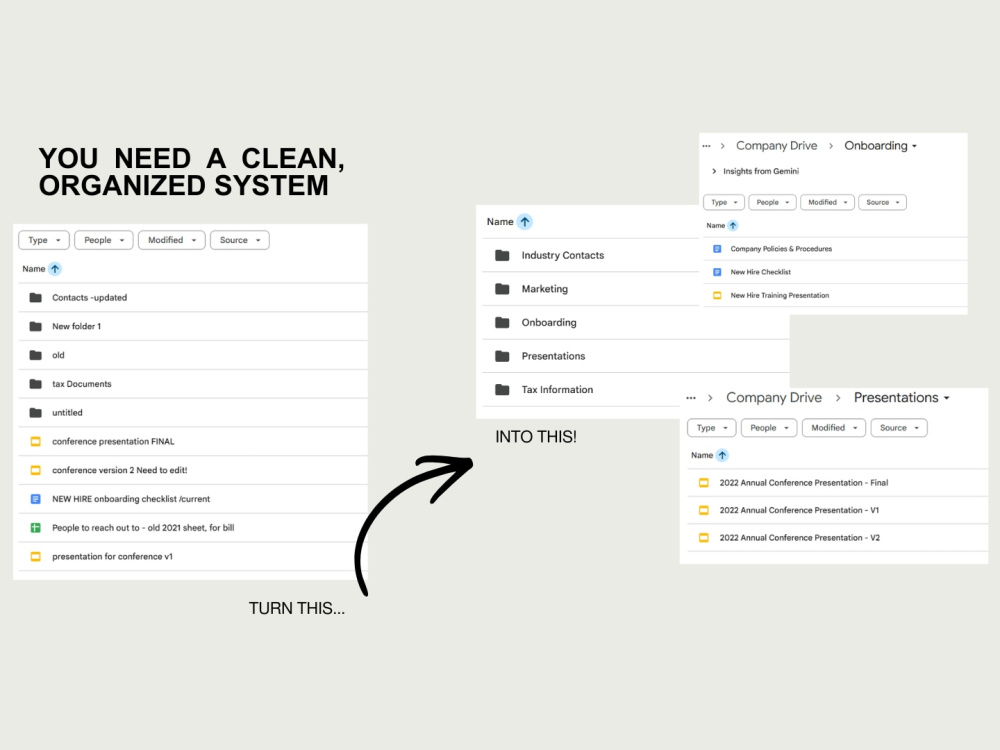Click the Docs icon for Company Policies & Procedures
The height and width of the screenshot is (750, 1000).
click(717, 249)
